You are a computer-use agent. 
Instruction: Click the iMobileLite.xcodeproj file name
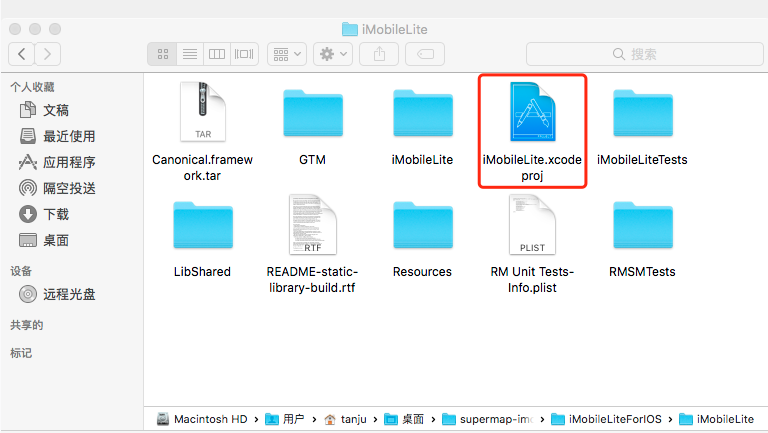click(x=532, y=168)
